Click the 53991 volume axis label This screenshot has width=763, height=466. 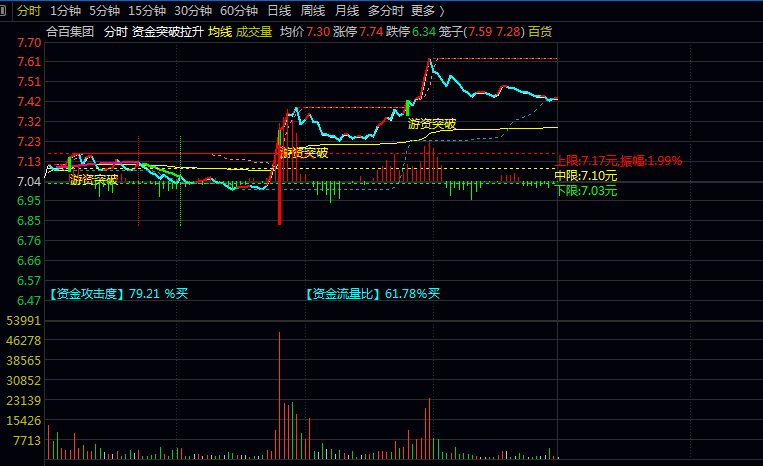click(23, 321)
